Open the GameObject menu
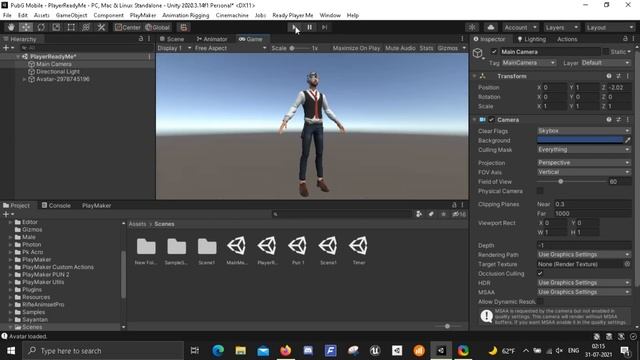 pyautogui.click(x=71, y=15)
